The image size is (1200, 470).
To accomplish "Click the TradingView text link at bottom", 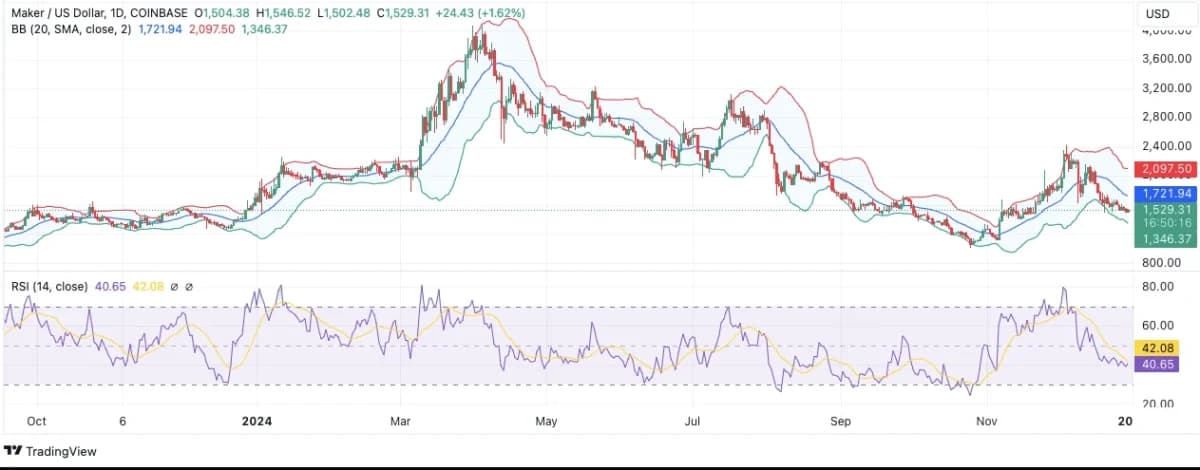I will click(x=62, y=452).
